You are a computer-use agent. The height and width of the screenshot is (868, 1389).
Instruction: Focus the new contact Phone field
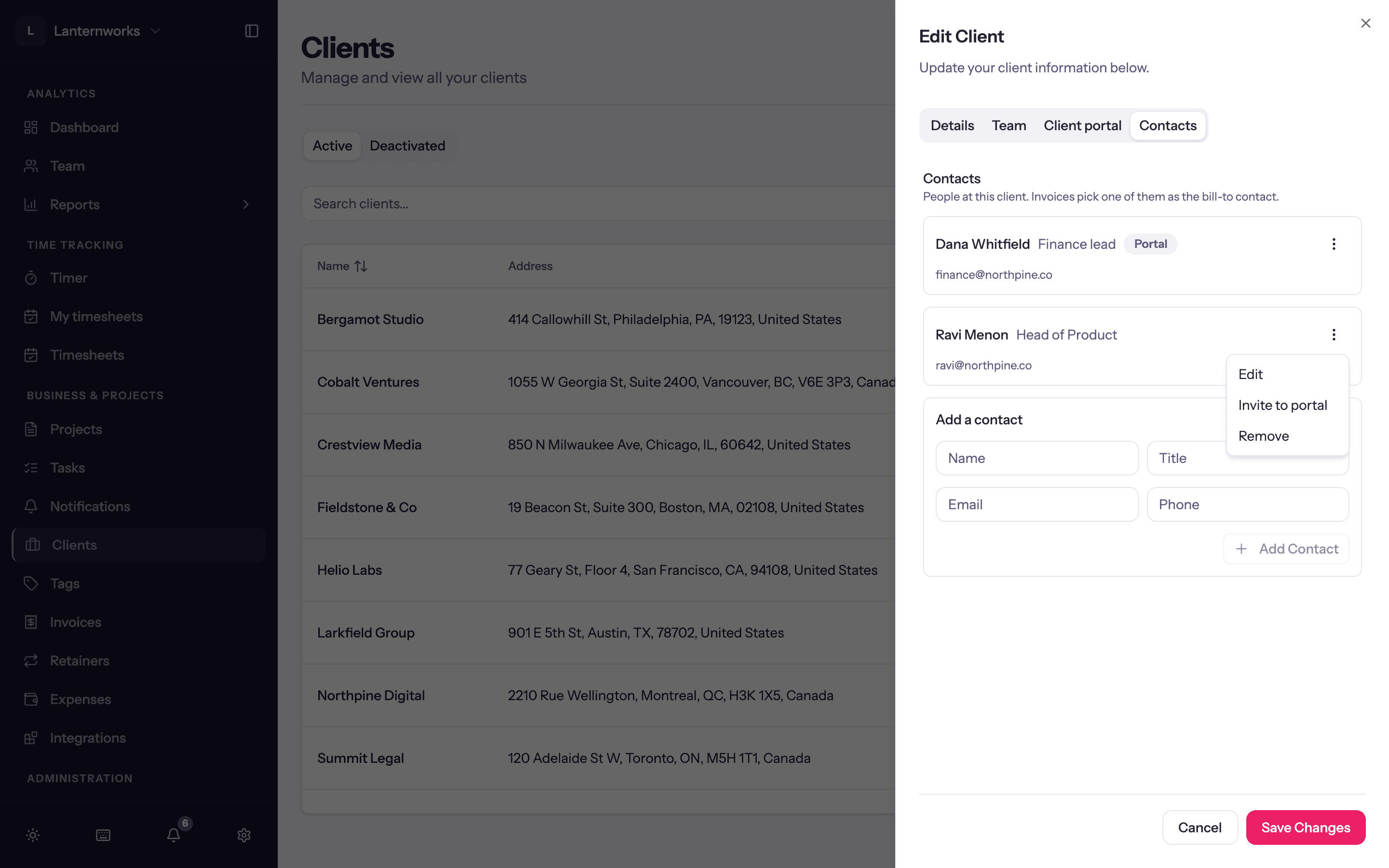[1247, 504]
